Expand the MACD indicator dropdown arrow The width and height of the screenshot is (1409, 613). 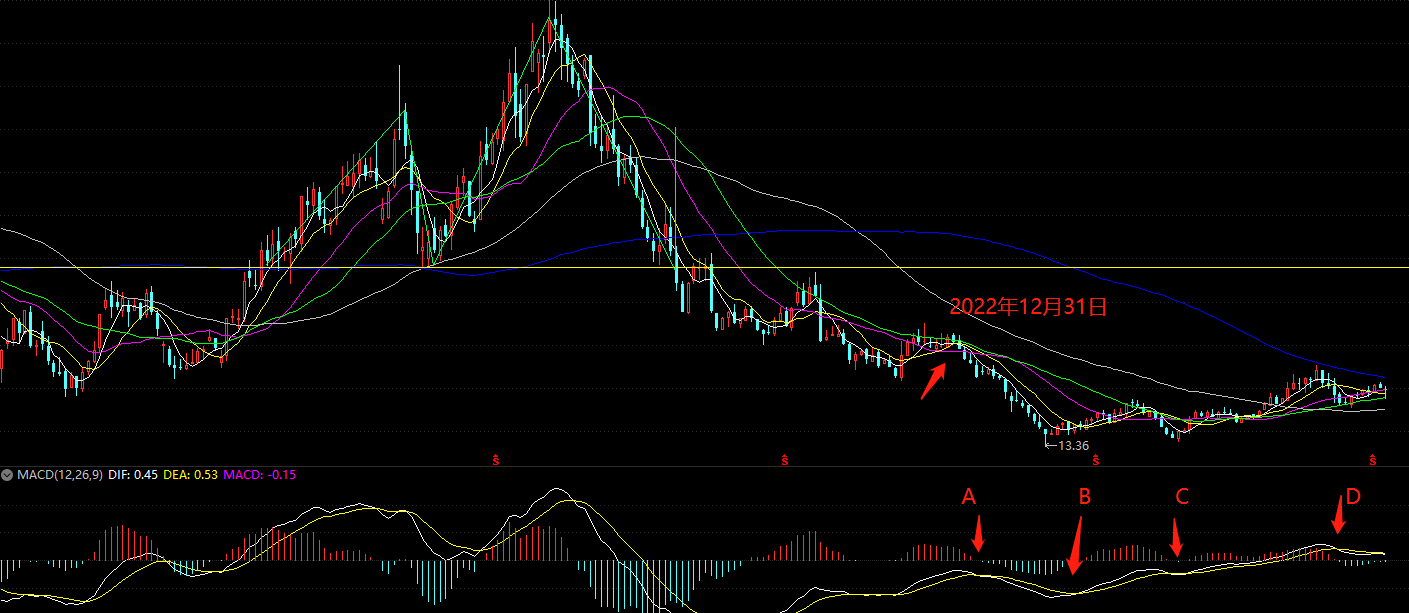tap(8, 474)
